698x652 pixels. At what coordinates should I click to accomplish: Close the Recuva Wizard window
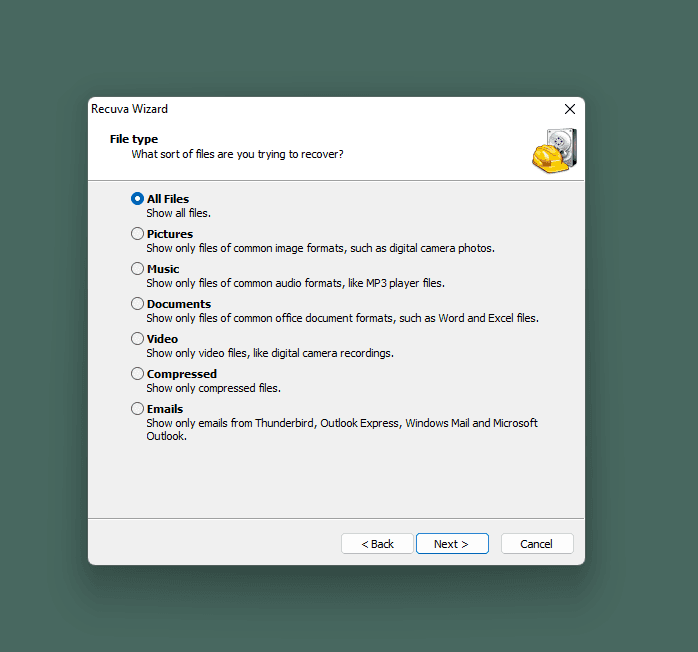[x=570, y=109]
